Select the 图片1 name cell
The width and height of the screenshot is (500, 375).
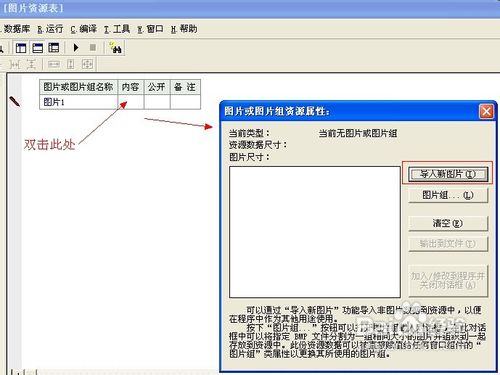(79, 102)
